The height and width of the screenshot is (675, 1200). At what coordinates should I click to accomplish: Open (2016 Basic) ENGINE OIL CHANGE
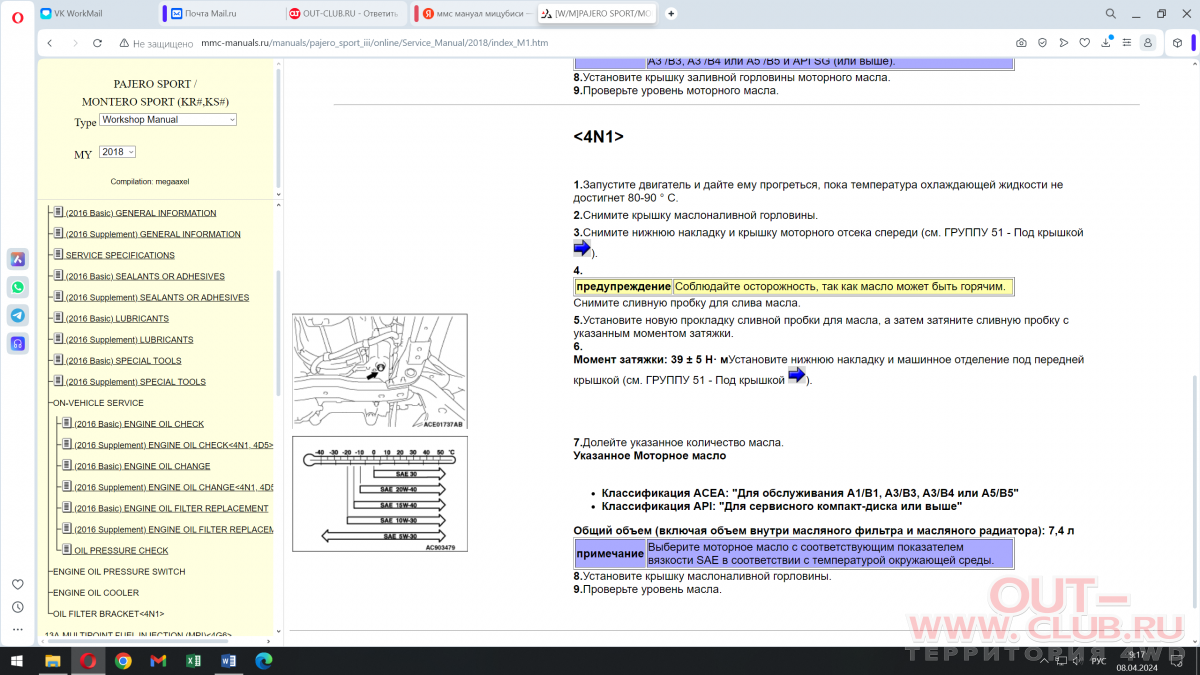142,465
